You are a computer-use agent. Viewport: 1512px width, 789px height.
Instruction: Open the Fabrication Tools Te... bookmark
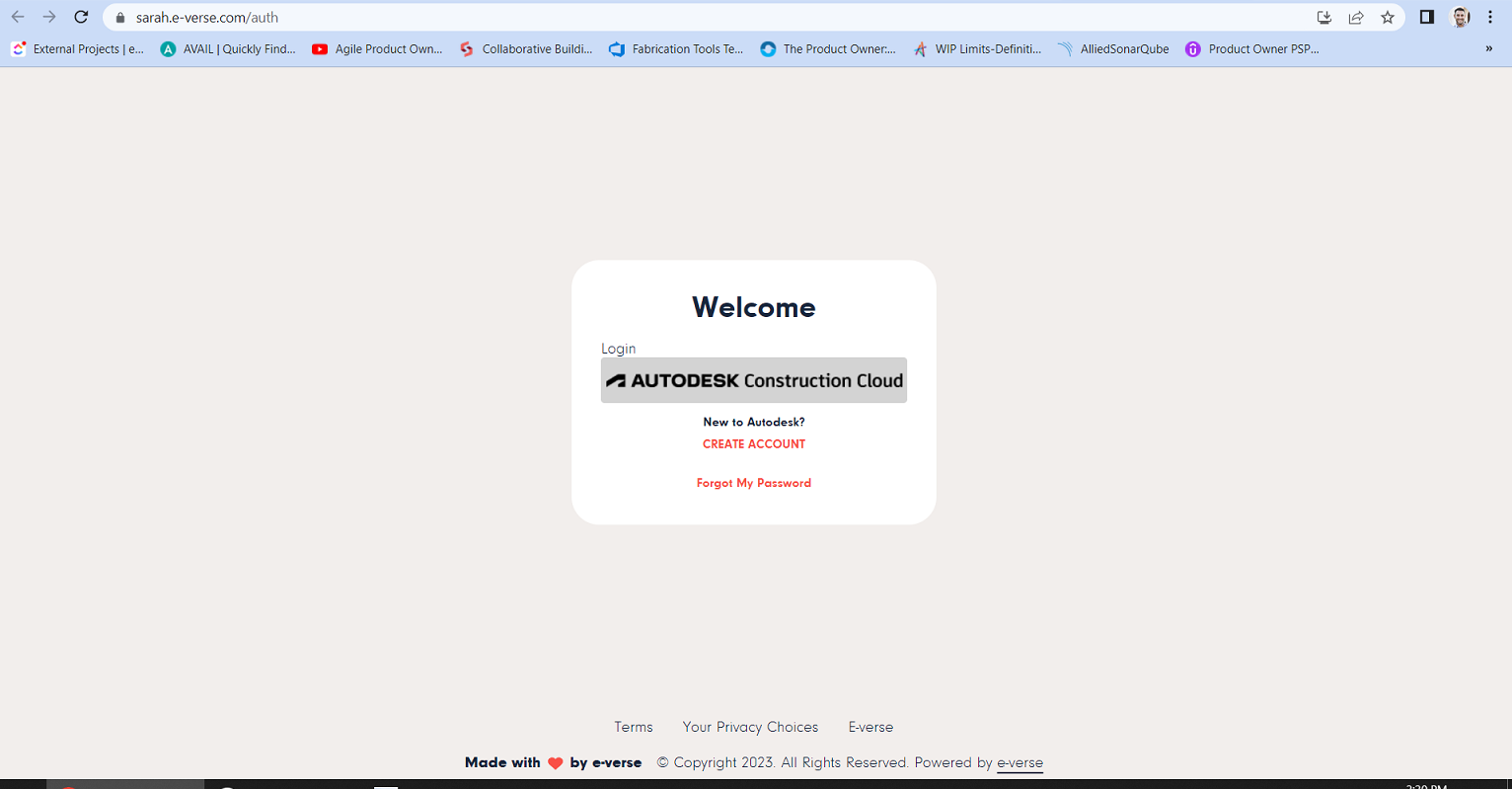pos(676,48)
